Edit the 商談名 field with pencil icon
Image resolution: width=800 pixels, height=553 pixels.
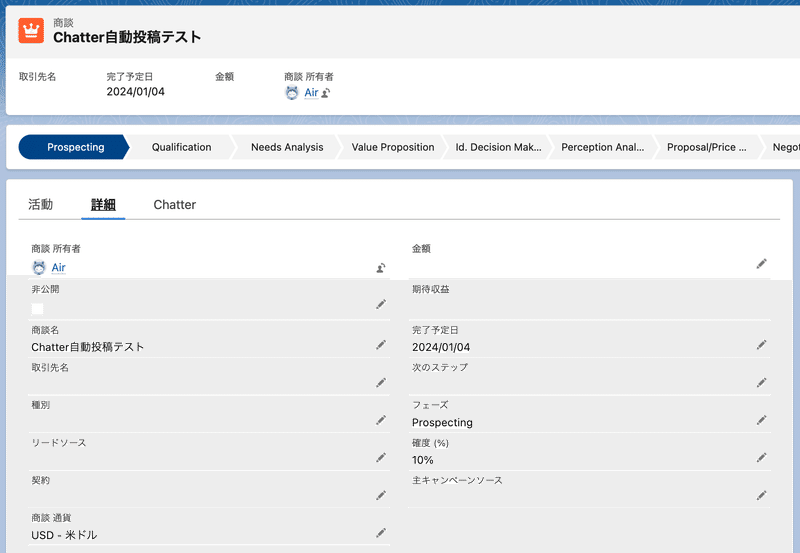coord(381,345)
